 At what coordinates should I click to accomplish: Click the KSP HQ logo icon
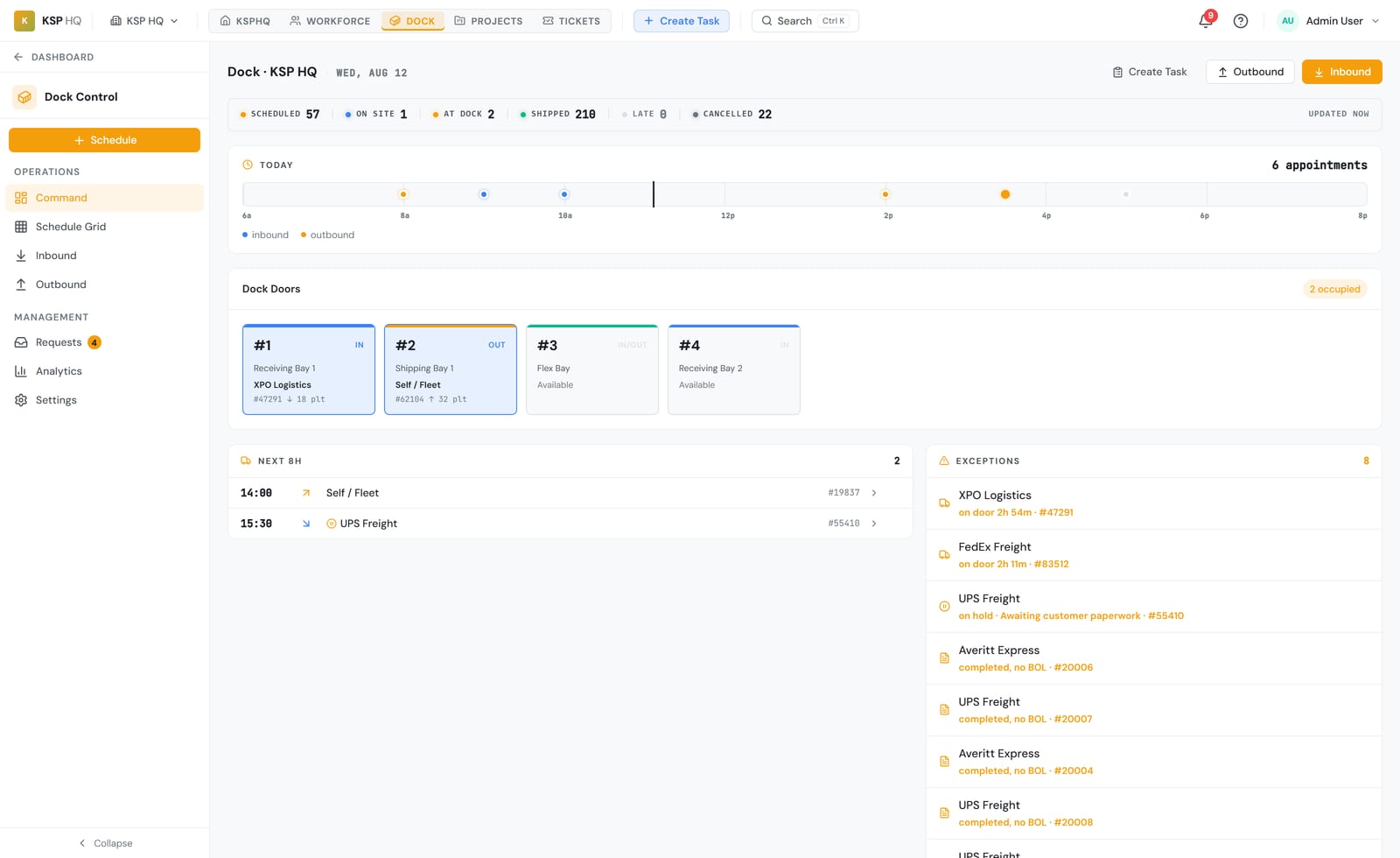(x=24, y=21)
